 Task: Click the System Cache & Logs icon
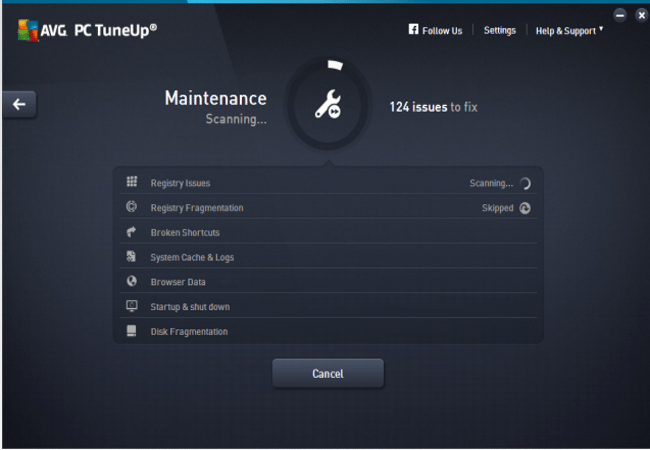[x=131, y=257]
